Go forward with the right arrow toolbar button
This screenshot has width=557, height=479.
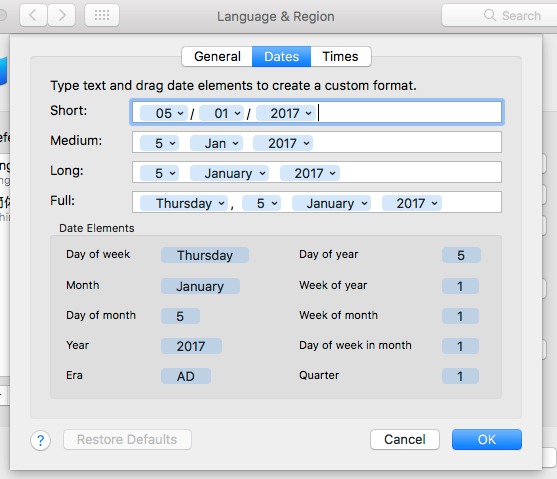[x=61, y=15]
